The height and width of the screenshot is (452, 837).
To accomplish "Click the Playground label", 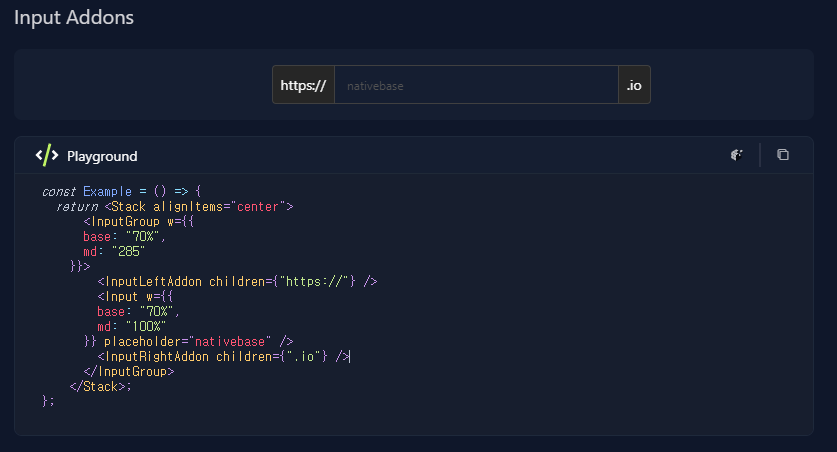I will pos(102,156).
